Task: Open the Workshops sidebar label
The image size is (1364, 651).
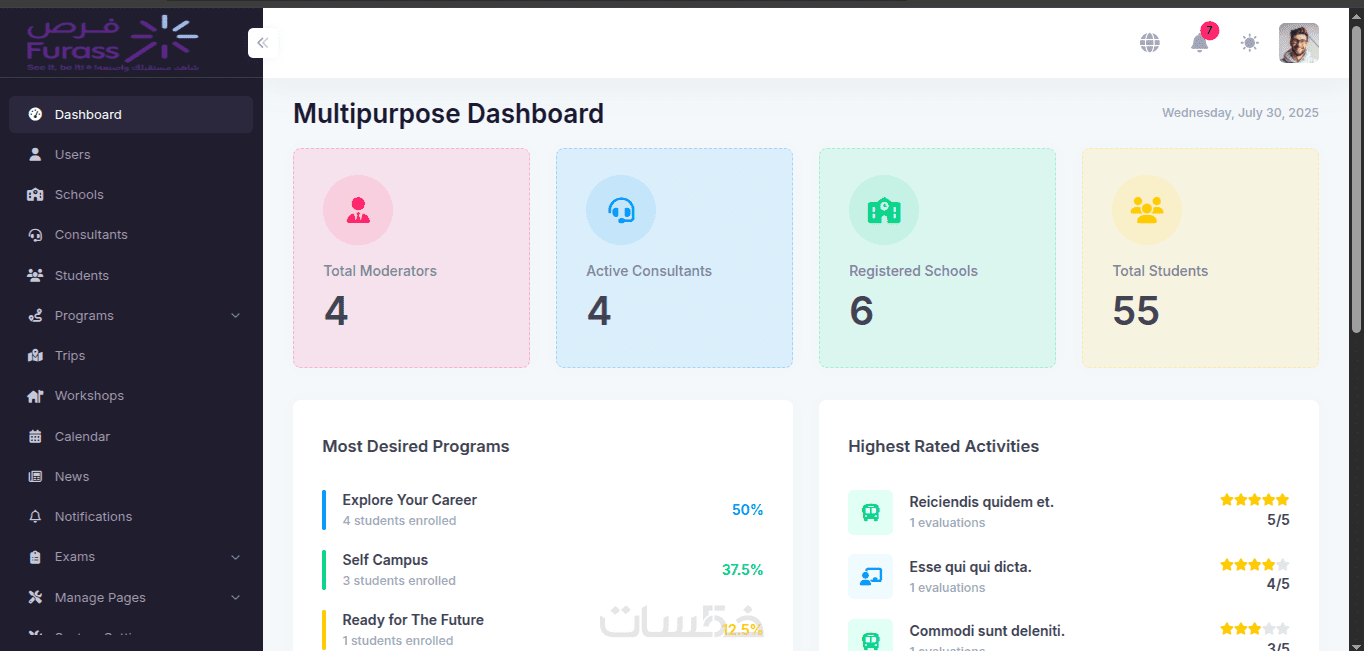Action: [89, 396]
